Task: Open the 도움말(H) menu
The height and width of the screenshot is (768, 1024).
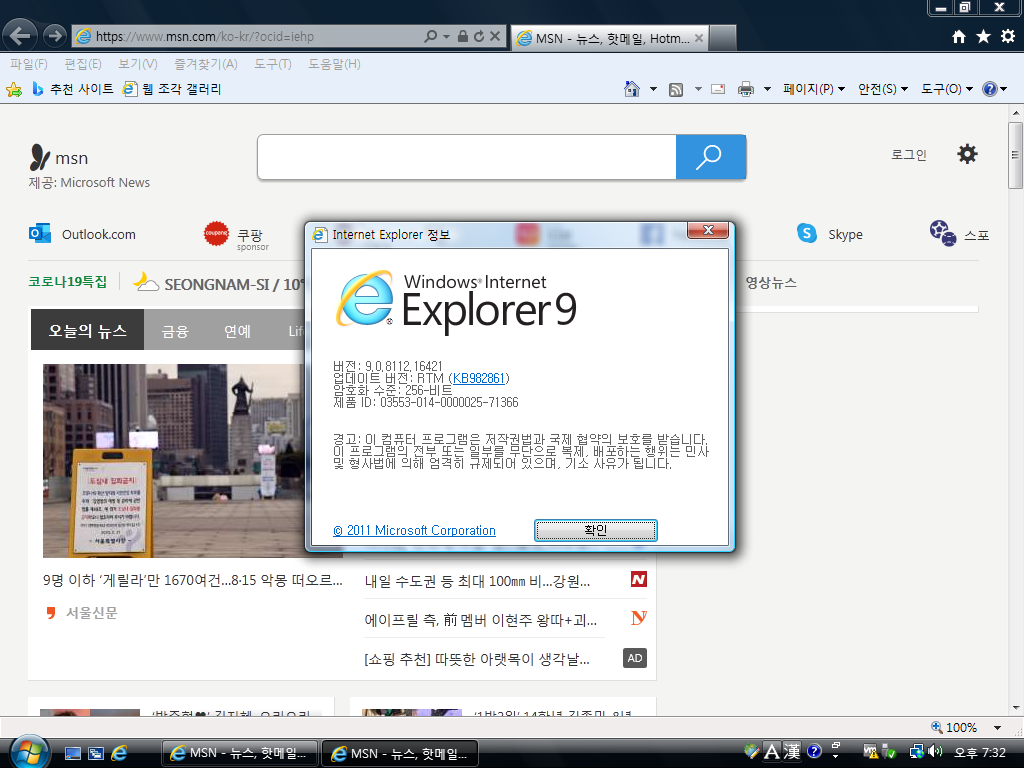Action: click(334, 64)
